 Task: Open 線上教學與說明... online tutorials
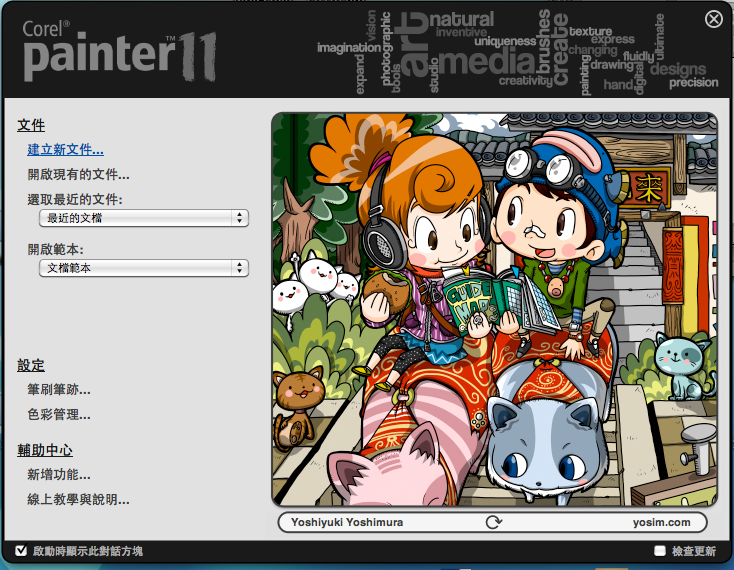(78, 499)
